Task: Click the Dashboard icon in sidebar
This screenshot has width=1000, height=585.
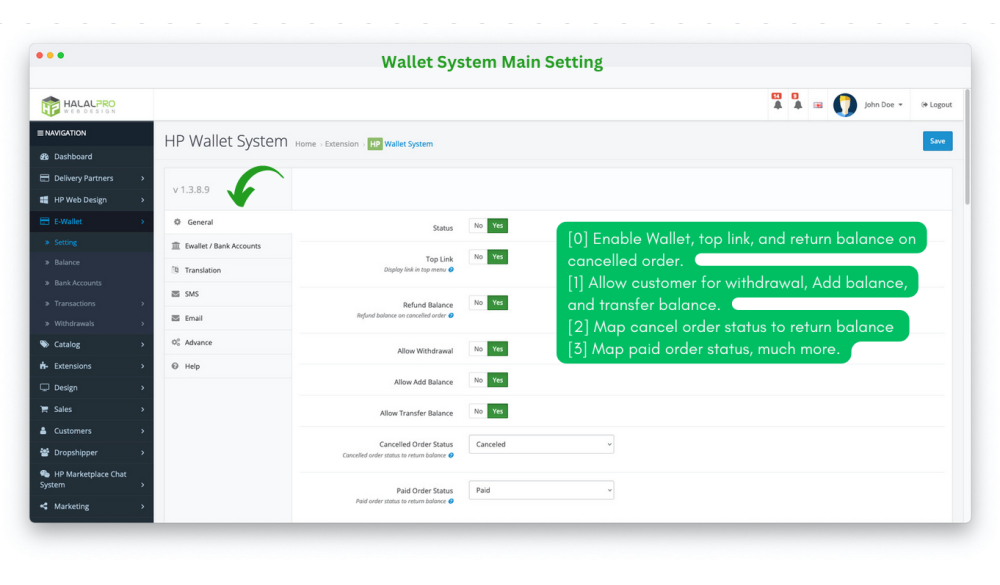Action: tap(44, 157)
